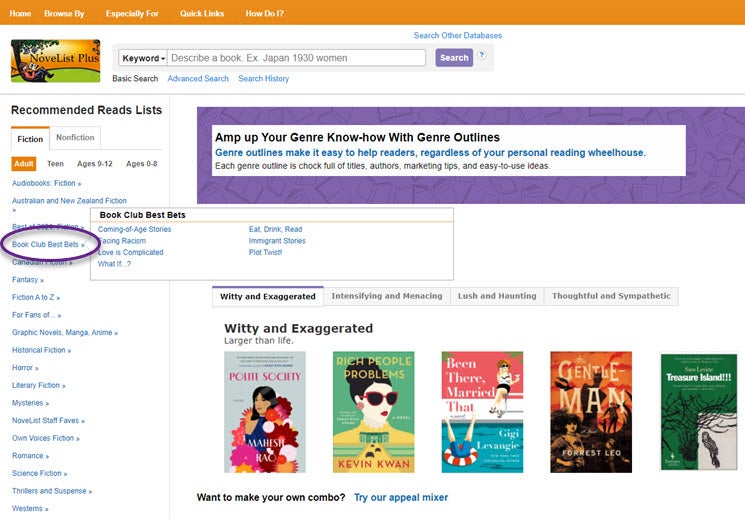Screen dimensions: 745x519
Task: Click the NoveList Plus logo
Action: point(56,61)
